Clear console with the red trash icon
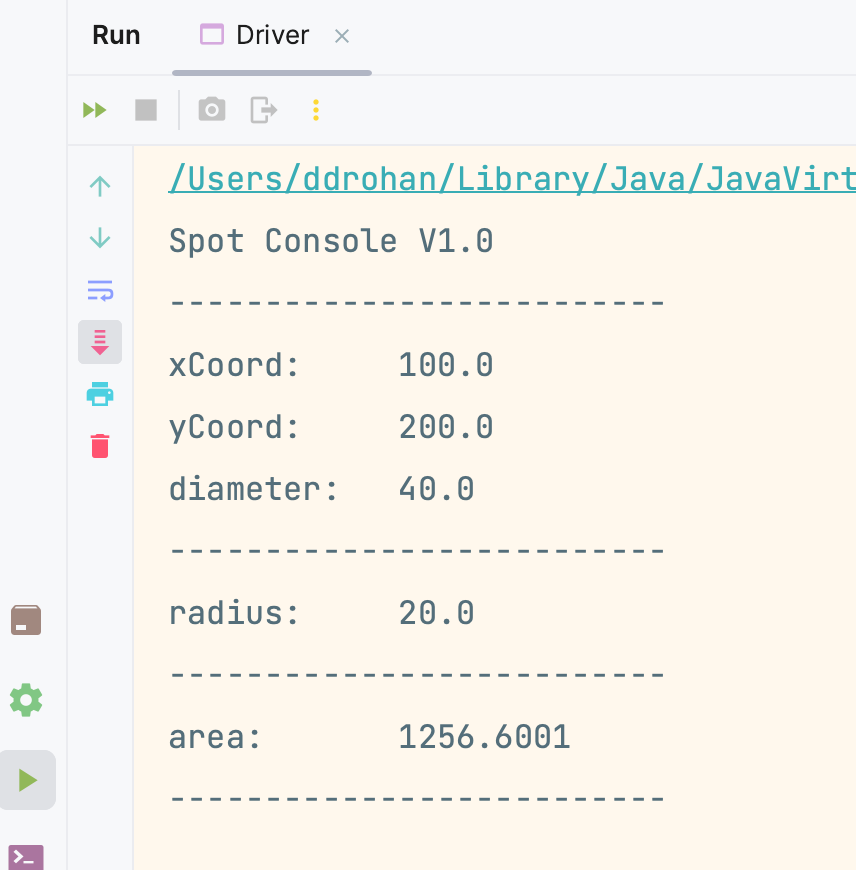This screenshot has height=870, width=856. 100,446
